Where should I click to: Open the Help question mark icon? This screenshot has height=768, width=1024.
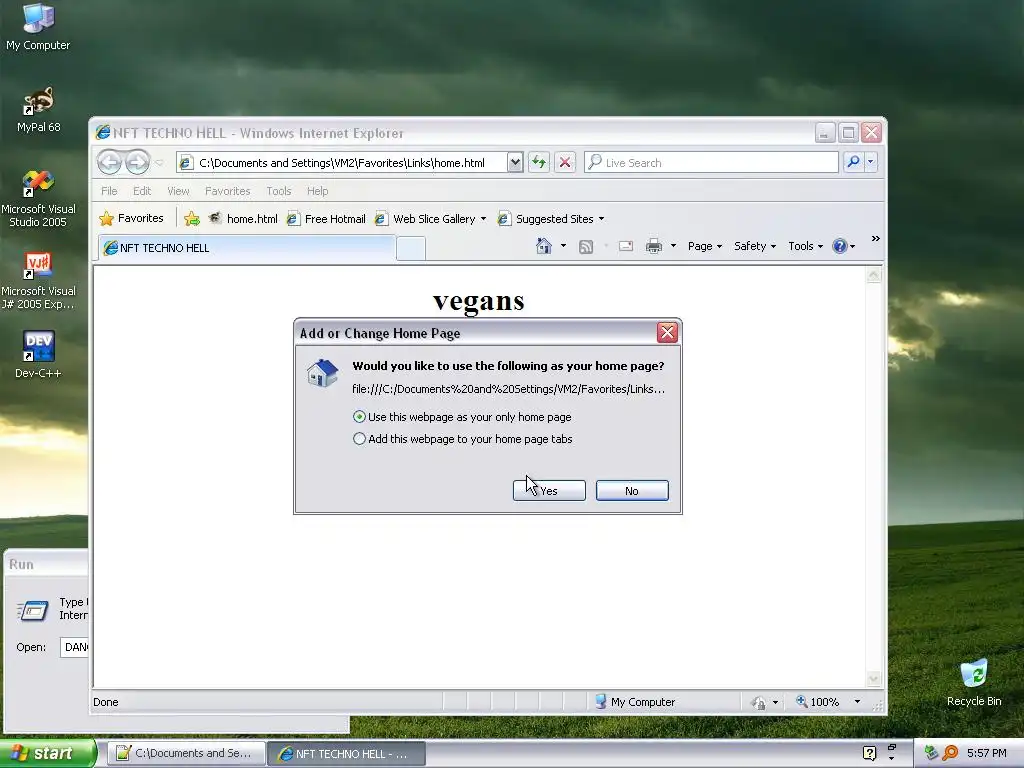point(839,246)
